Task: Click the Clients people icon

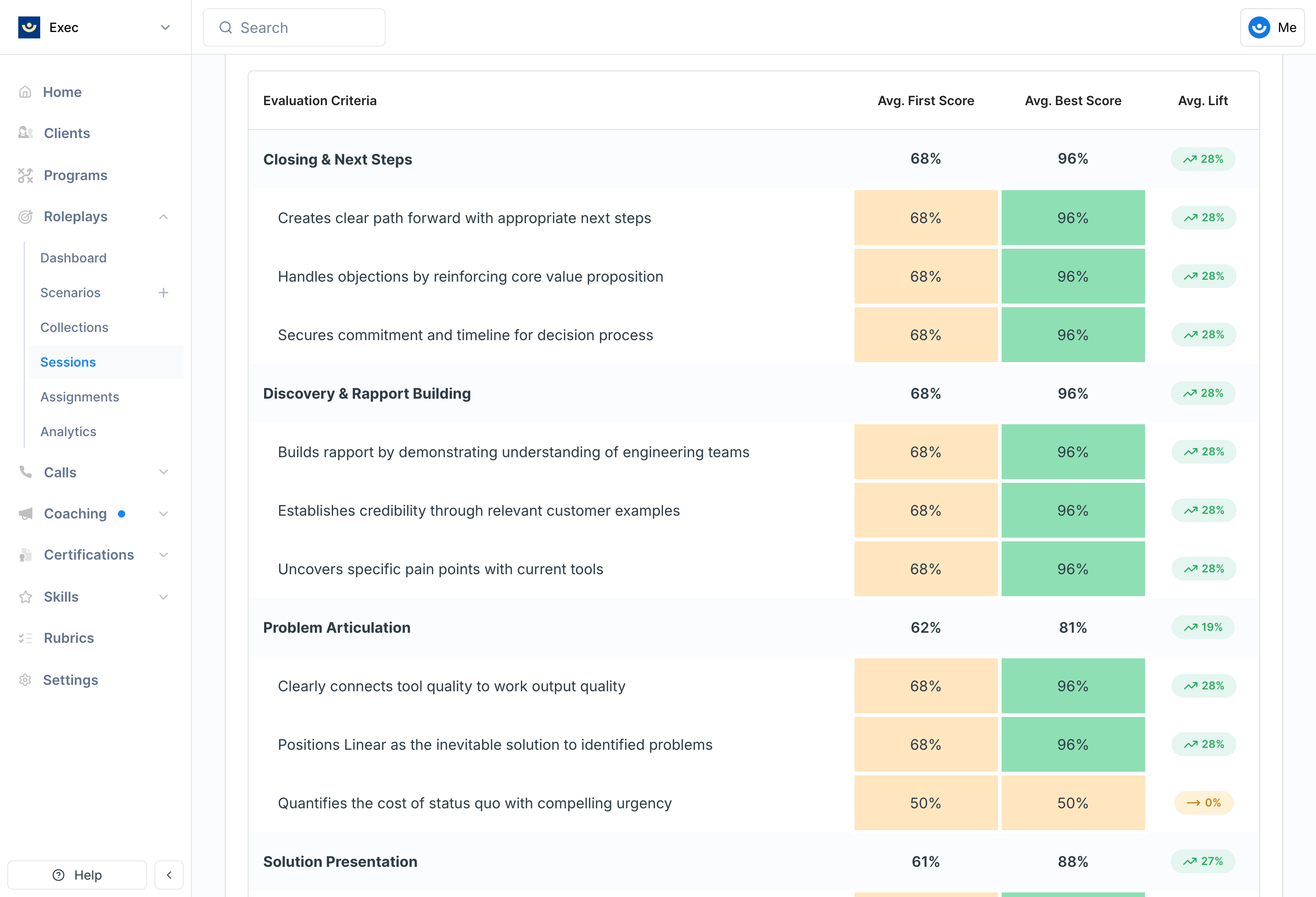Action: click(26, 133)
